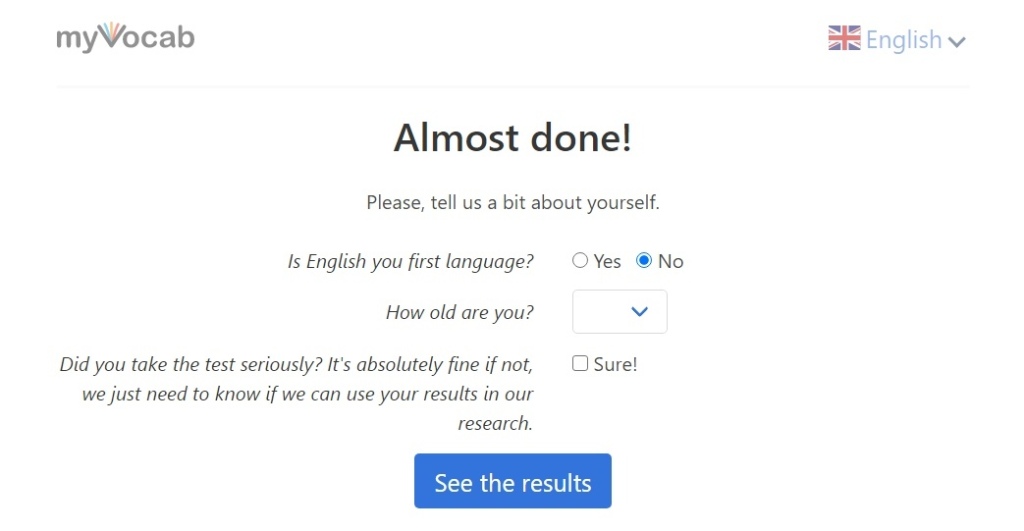
Task: Click the UK flag icon
Action: click(844, 39)
